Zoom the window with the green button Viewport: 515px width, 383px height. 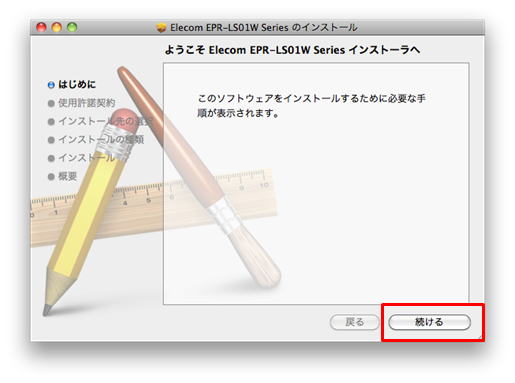[72, 27]
